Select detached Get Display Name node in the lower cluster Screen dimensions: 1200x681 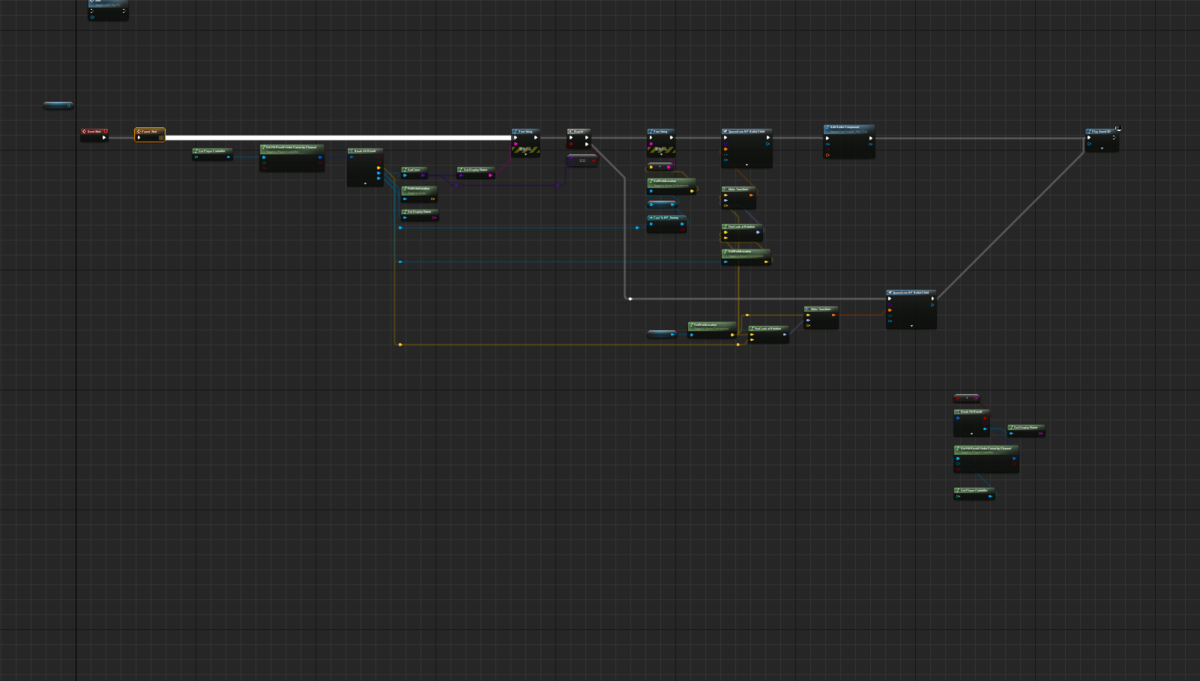1026,430
